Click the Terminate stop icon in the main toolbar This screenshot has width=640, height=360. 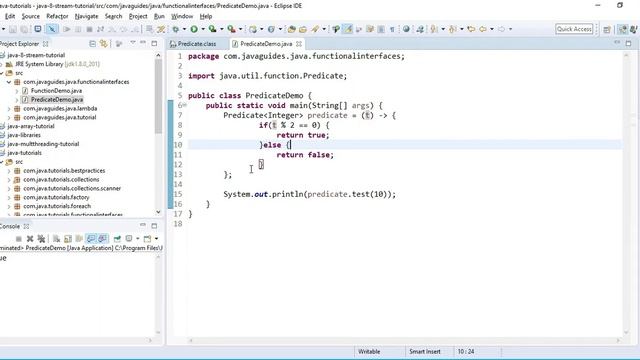click(89, 29)
